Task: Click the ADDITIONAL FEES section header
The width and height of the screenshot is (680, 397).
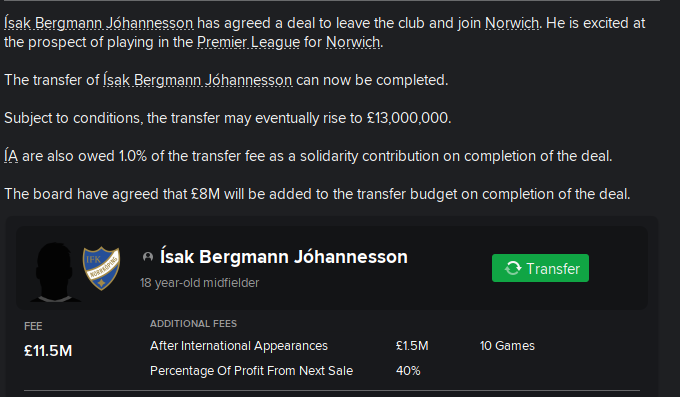Action: click(193, 324)
